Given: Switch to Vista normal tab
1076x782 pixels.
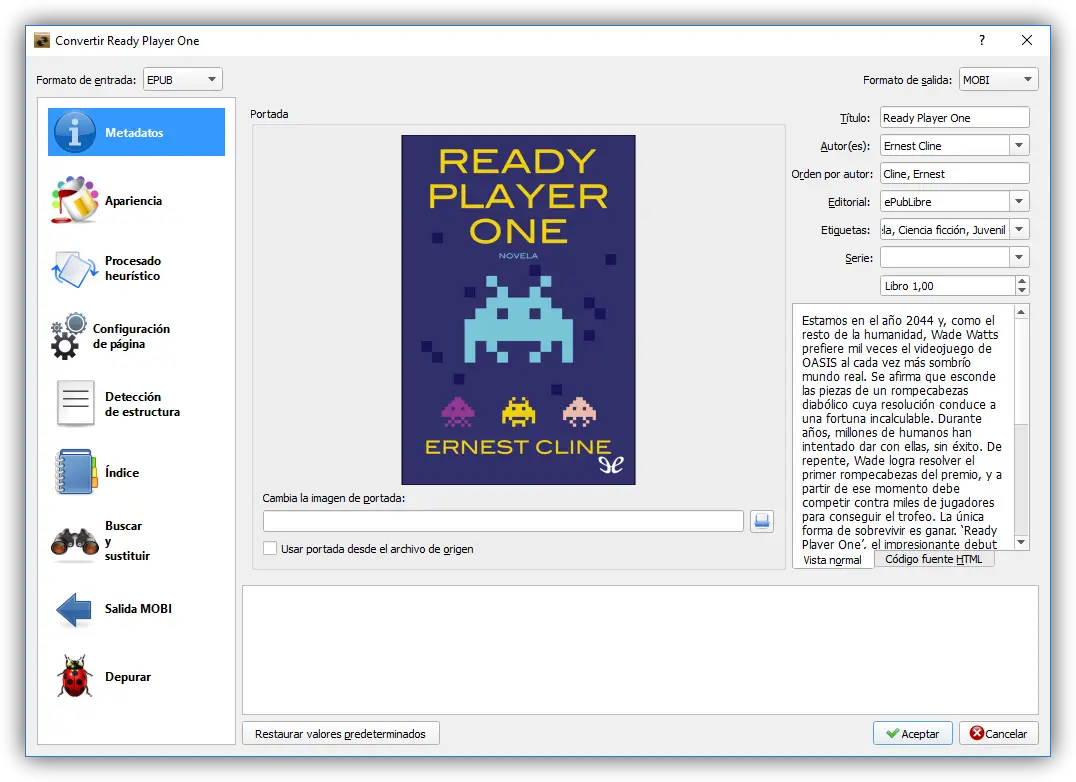Looking at the screenshot, I should 832,560.
